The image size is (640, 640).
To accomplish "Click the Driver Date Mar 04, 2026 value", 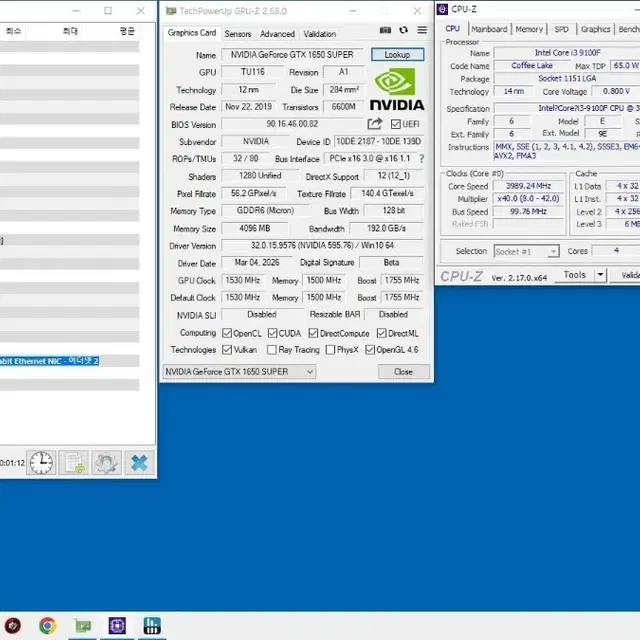I will tap(257, 262).
